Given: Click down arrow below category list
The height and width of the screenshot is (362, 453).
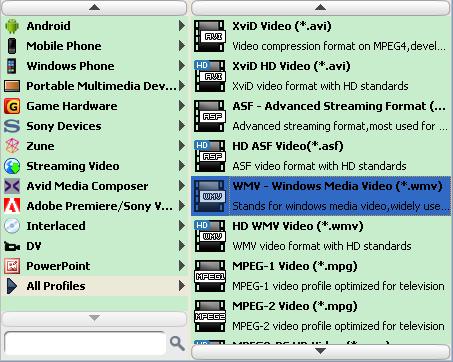Looking at the screenshot, I should click(94, 319).
